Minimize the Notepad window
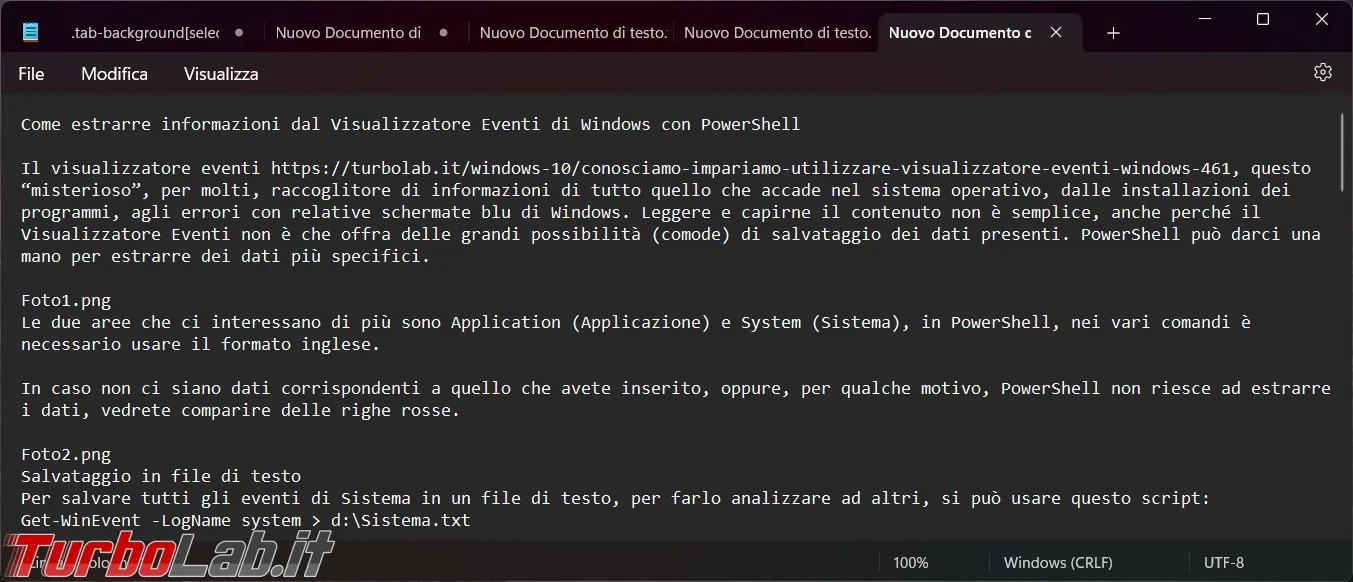Image resolution: width=1353 pixels, height=582 pixels. pos(1202,19)
